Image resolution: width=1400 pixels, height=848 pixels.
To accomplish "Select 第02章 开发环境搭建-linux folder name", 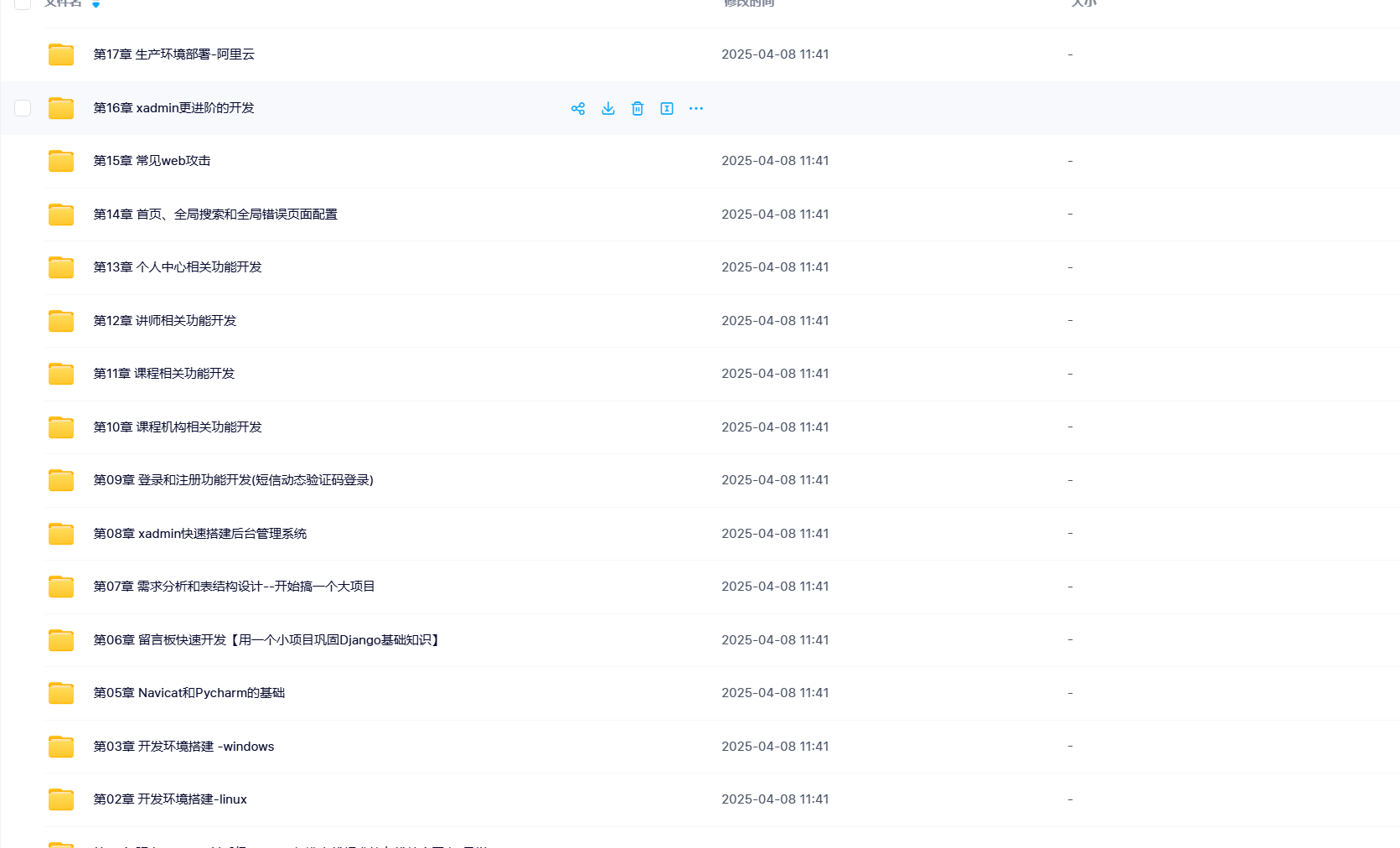I will click(170, 799).
